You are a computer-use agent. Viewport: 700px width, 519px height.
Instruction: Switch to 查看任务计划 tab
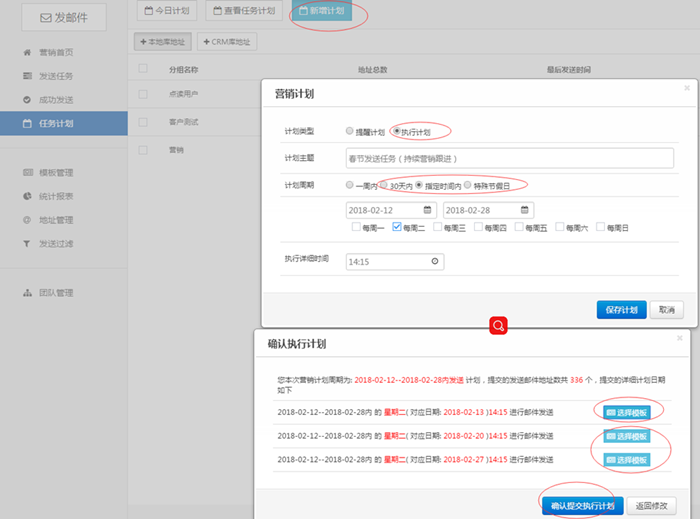[x=243, y=11]
